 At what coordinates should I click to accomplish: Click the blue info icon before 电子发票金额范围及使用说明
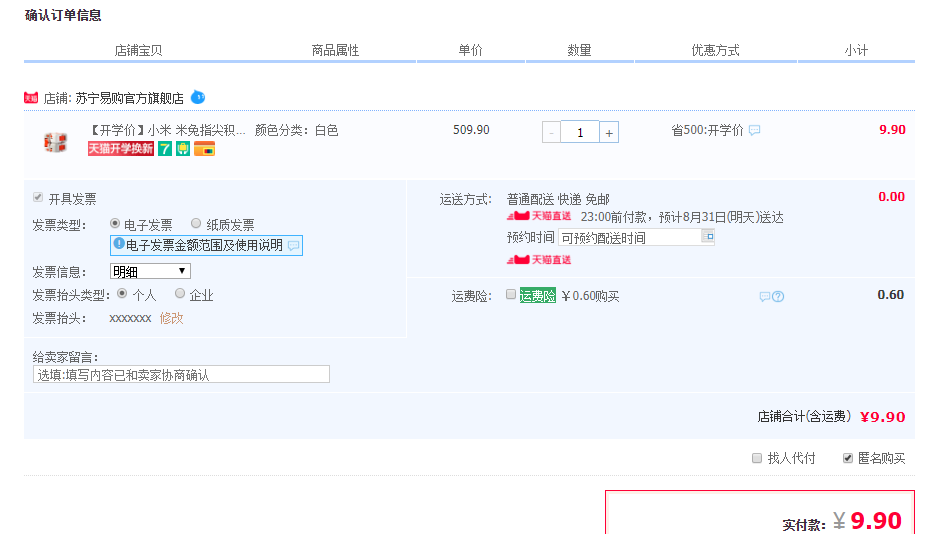[119, 244]
